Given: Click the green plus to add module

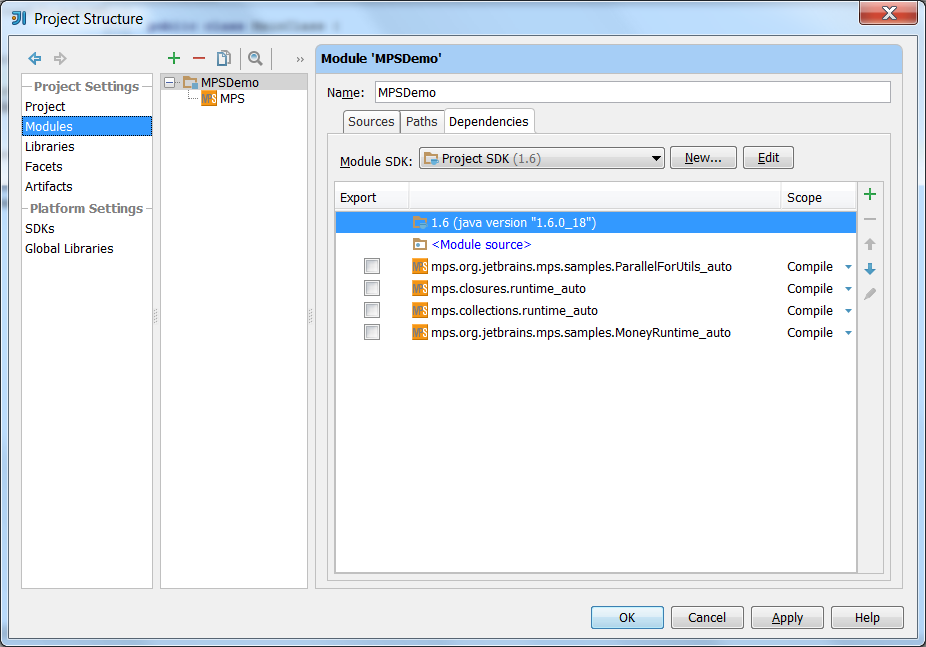Looking at the screenshot, I should (174, 58).
